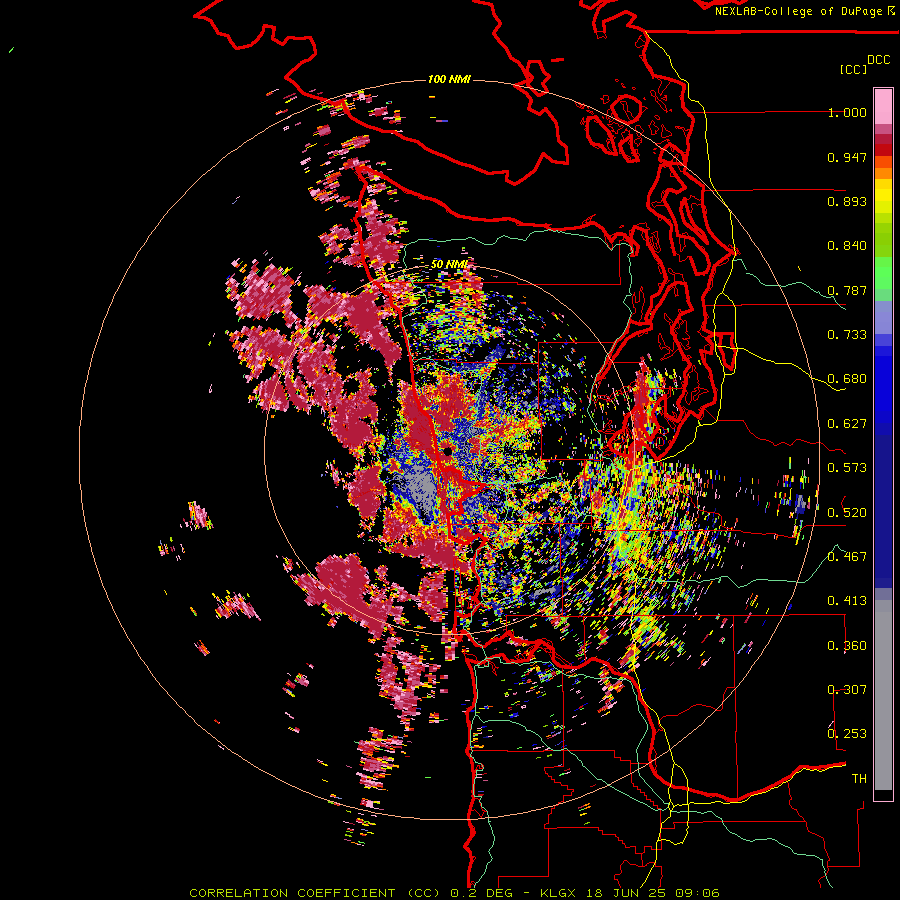
Task: Click the DCC product label
Action: point(879,60)
